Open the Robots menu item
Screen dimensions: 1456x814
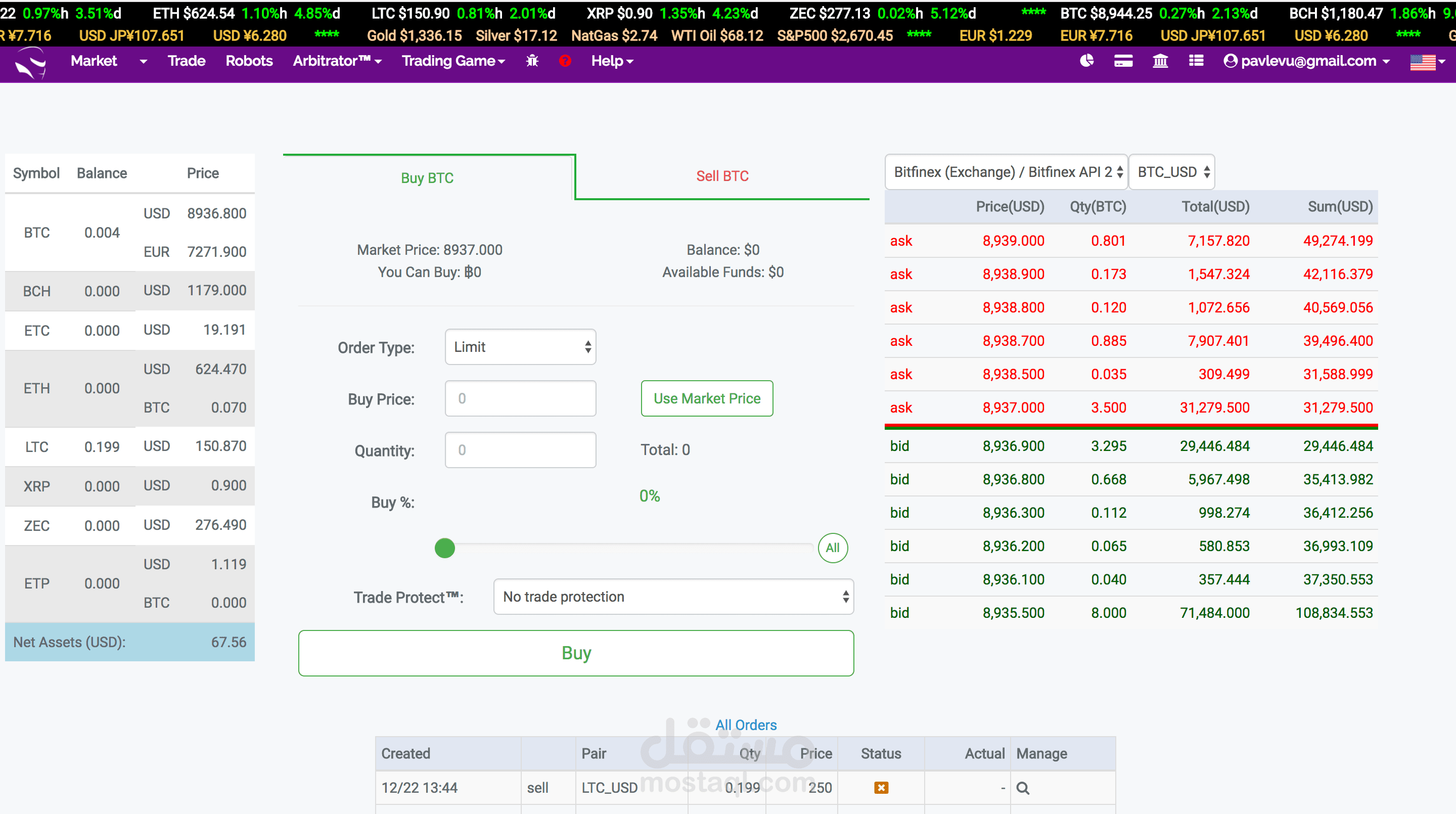pos(249,61)
